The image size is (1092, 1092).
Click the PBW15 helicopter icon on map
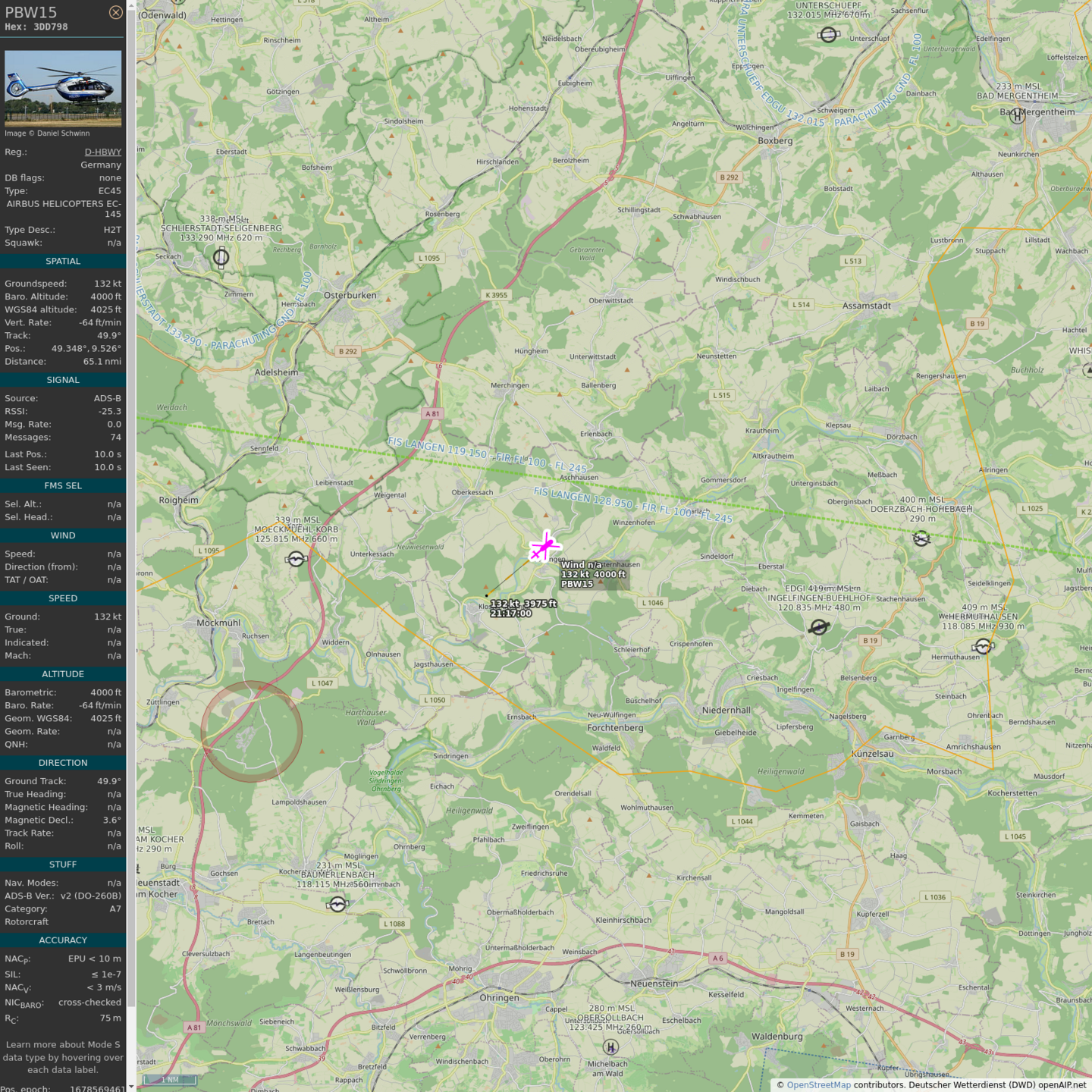click(544, 547)
